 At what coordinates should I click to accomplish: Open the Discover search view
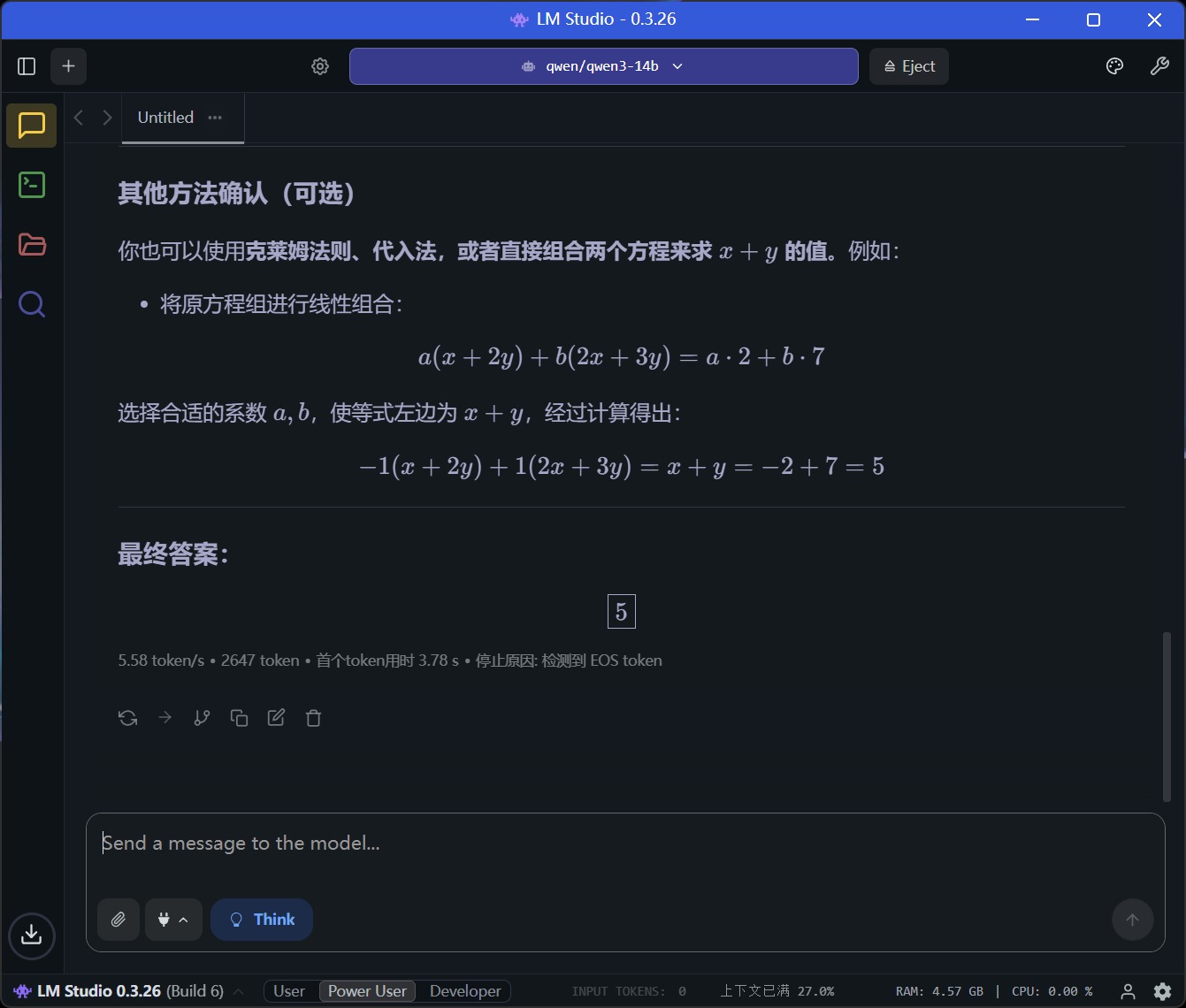pos(32,305)
